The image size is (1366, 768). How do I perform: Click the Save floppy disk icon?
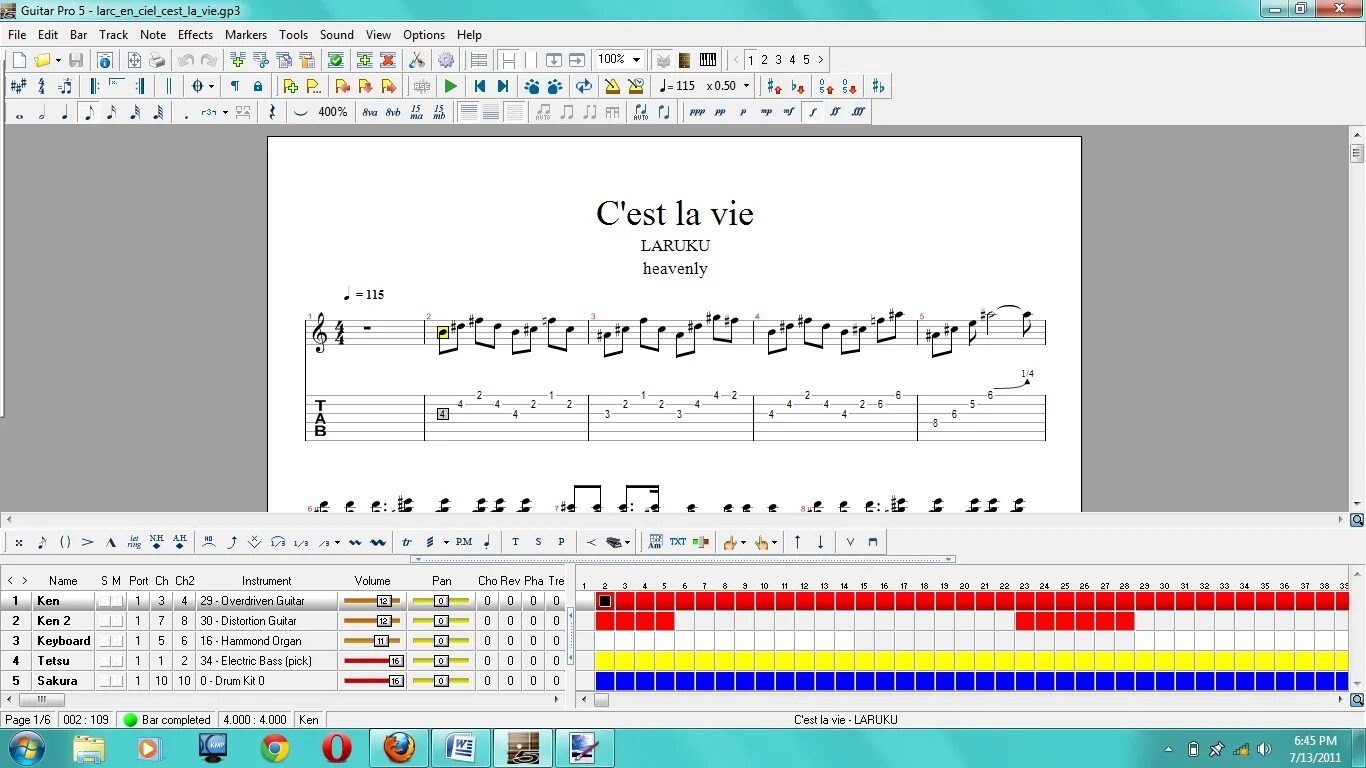pos(76,60)
